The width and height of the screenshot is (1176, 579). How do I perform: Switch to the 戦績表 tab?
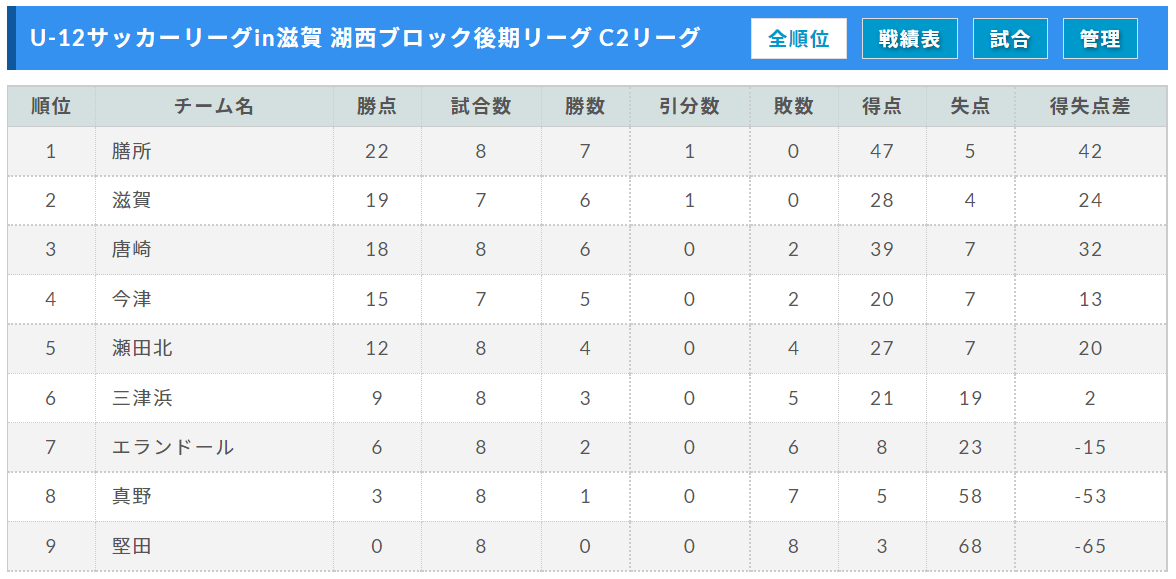click(910, 38)
